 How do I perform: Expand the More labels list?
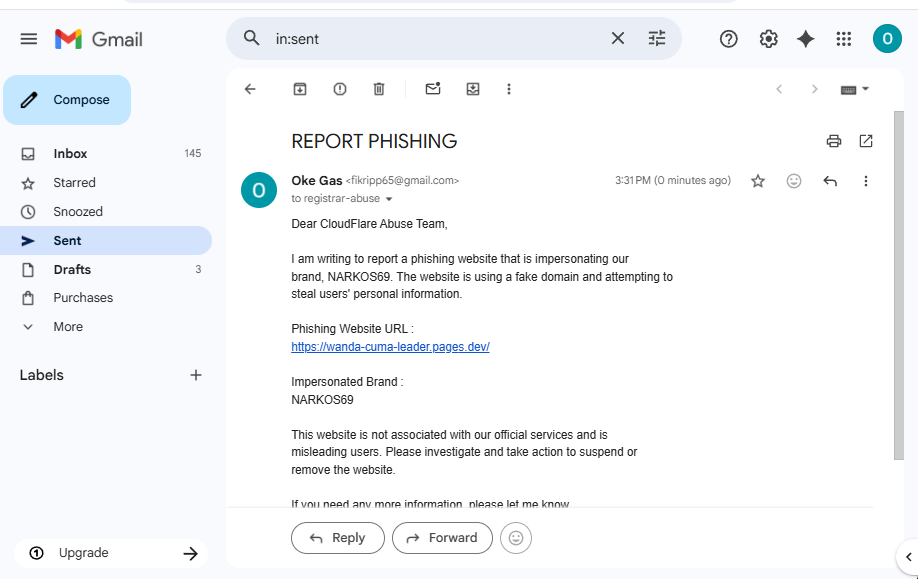point(68,327)
